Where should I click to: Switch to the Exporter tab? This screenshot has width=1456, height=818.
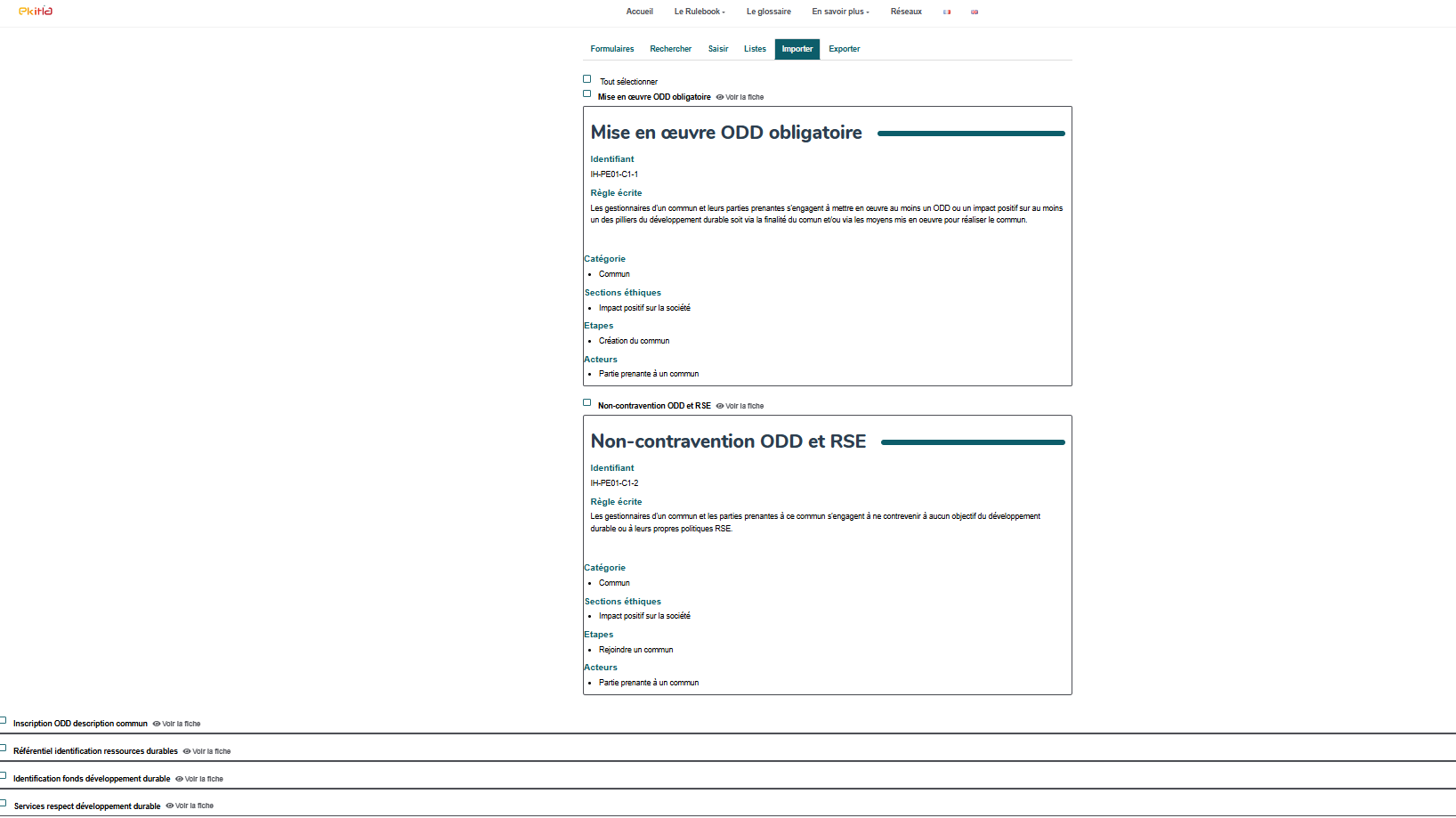(844, 49)
